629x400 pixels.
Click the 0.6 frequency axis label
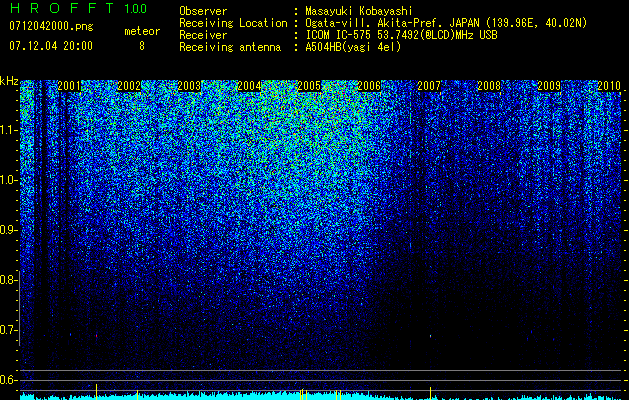pyautogui.click(x=8, y=380)
